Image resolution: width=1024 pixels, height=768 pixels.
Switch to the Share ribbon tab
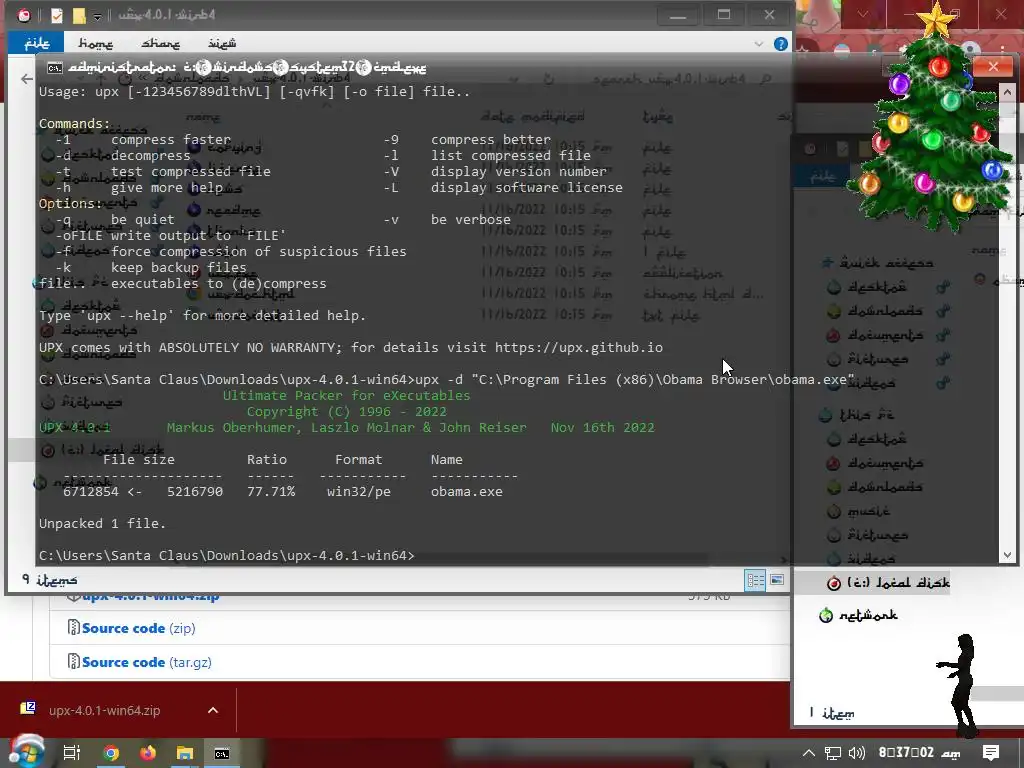161,43
